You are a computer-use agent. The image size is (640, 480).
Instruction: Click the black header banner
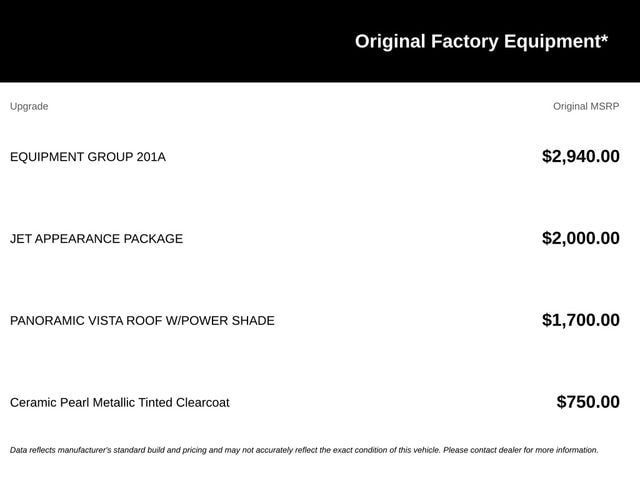pos(320,41)
